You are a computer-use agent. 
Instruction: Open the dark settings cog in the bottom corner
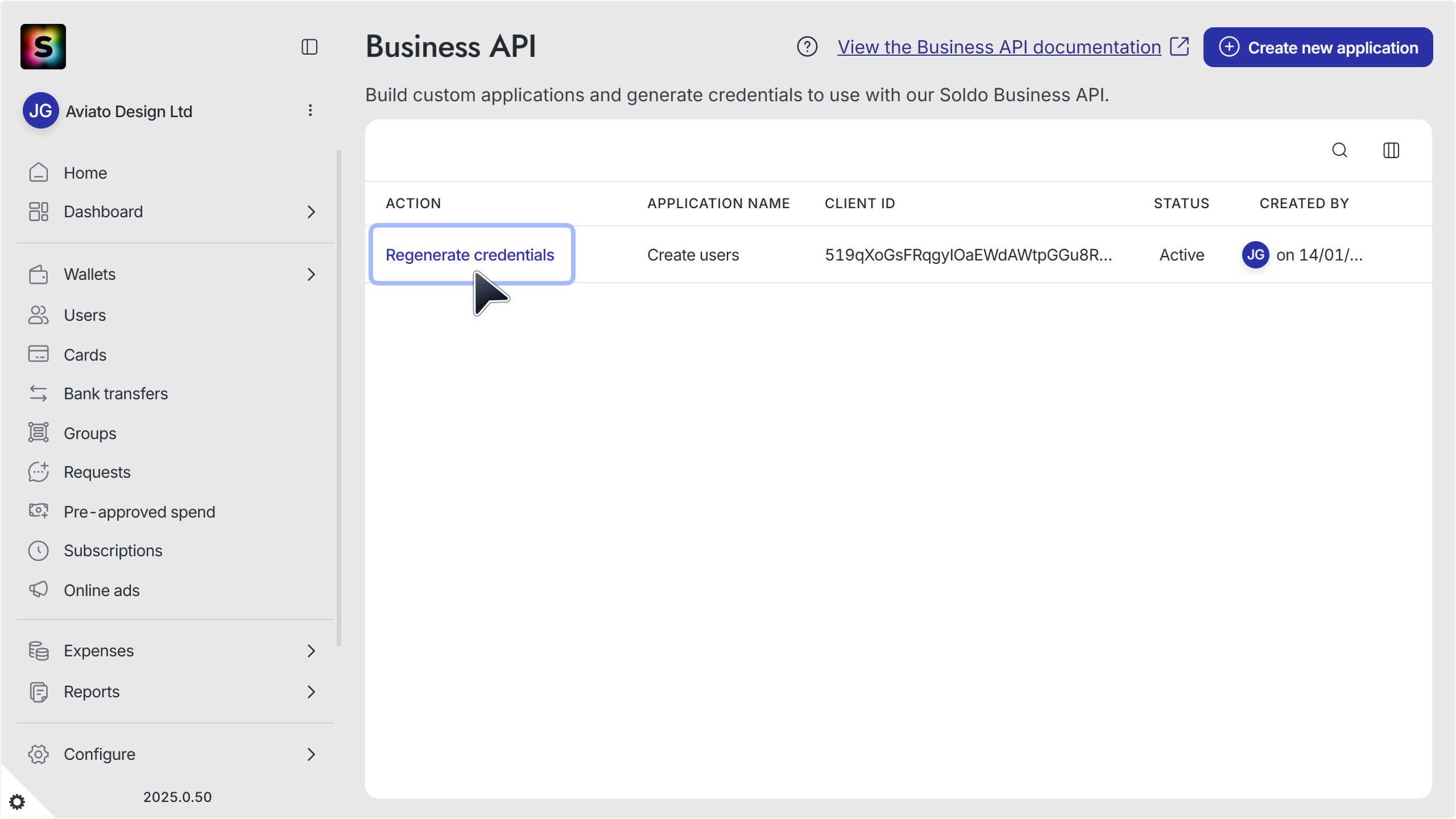(17, 802)
